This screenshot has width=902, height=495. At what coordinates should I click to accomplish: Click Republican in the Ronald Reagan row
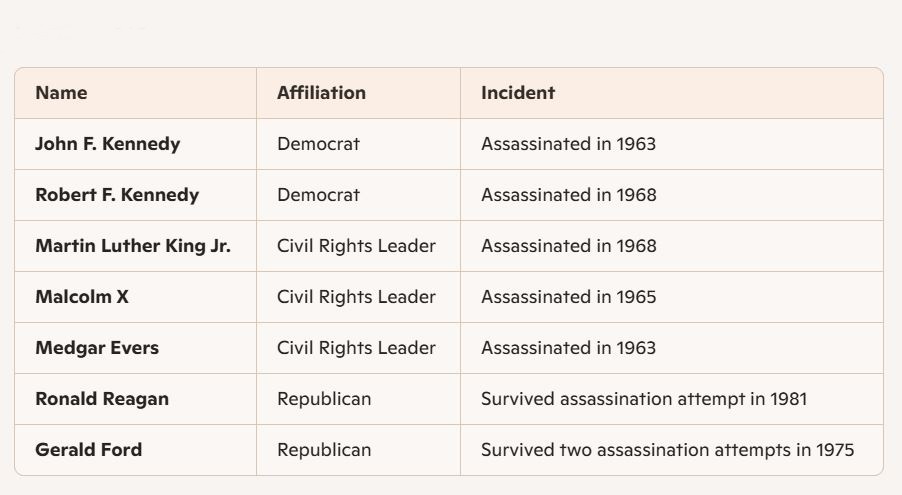click(x=324, y=399)
